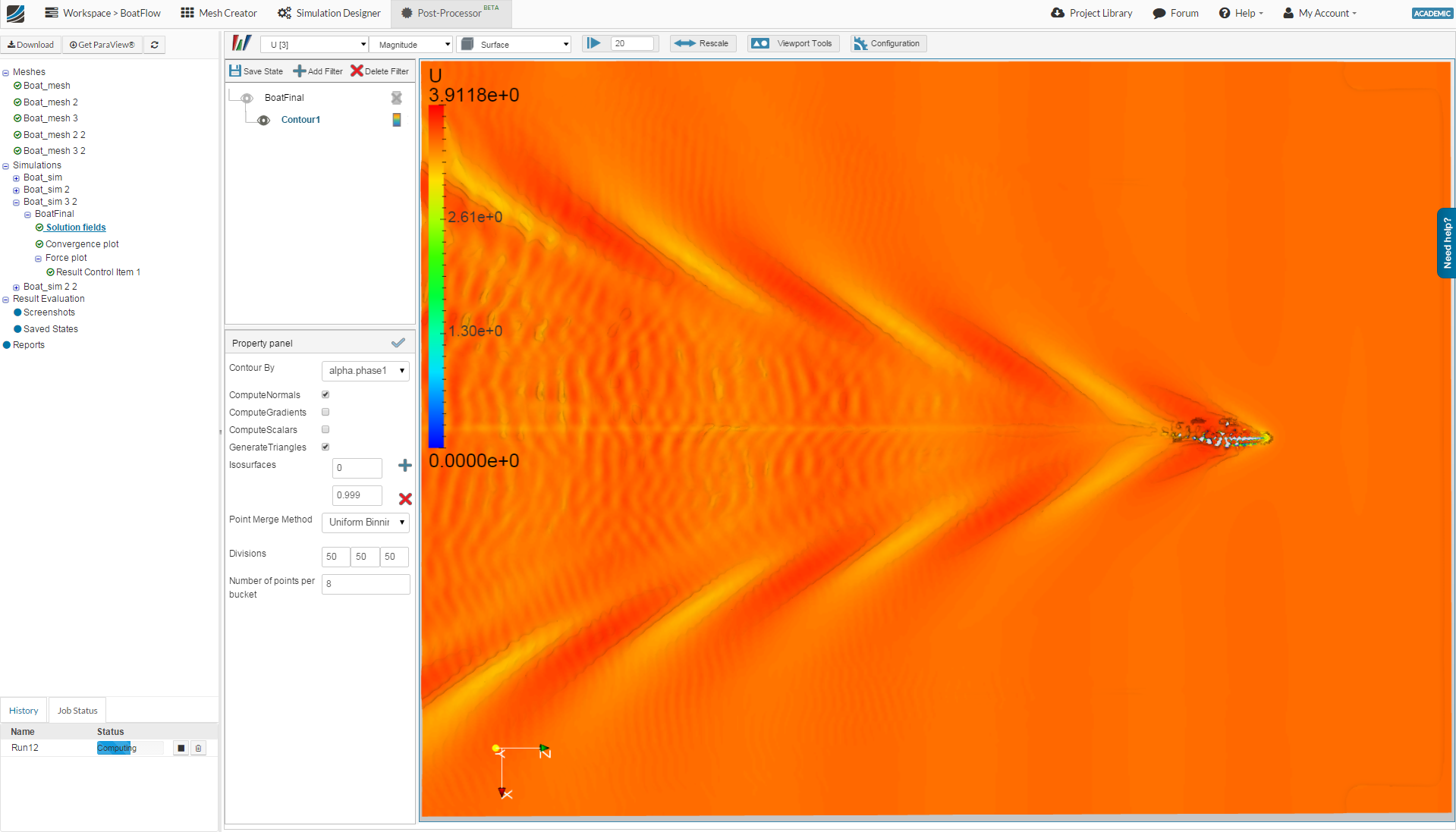
Task: Click the Delete Filter red X icon
Action: [x=356, y=71]
